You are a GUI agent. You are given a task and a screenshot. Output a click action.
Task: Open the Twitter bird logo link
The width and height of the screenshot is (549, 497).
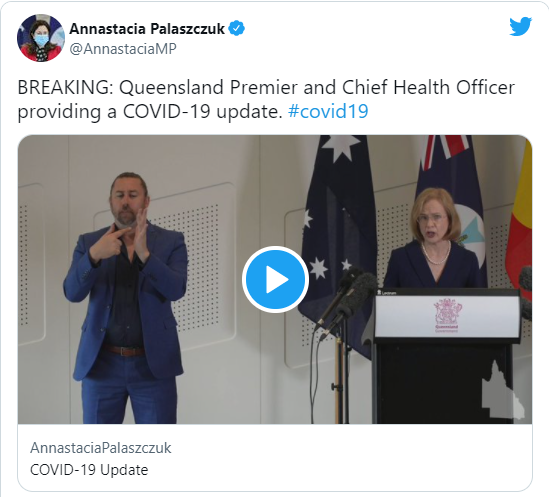[520, 26]
